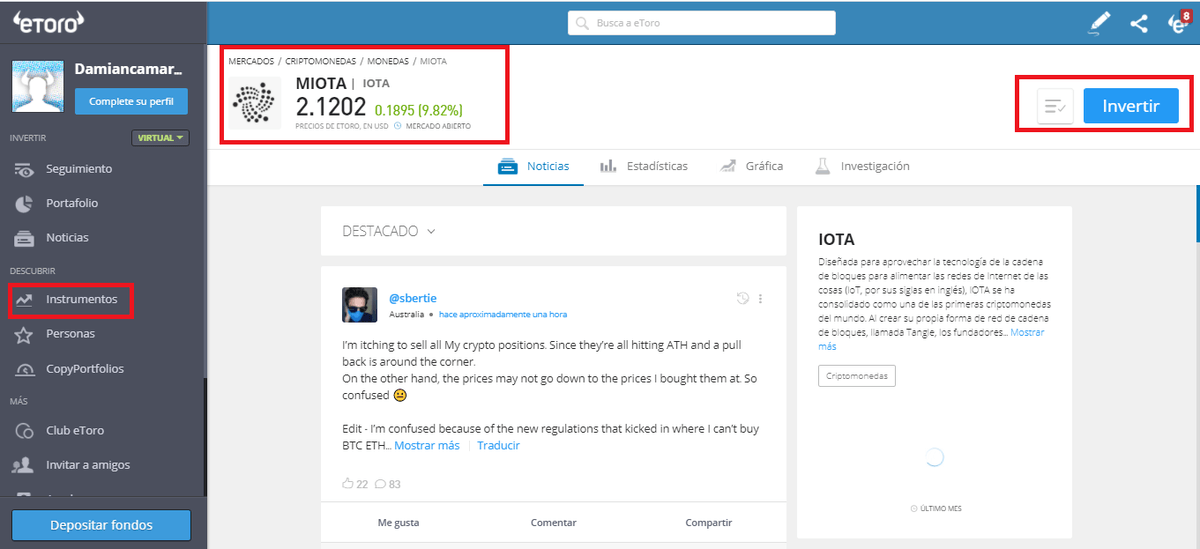Click Criptomonedas tag in IOTA panel
Screen dimensions: 1200x549
coord(856,376)
